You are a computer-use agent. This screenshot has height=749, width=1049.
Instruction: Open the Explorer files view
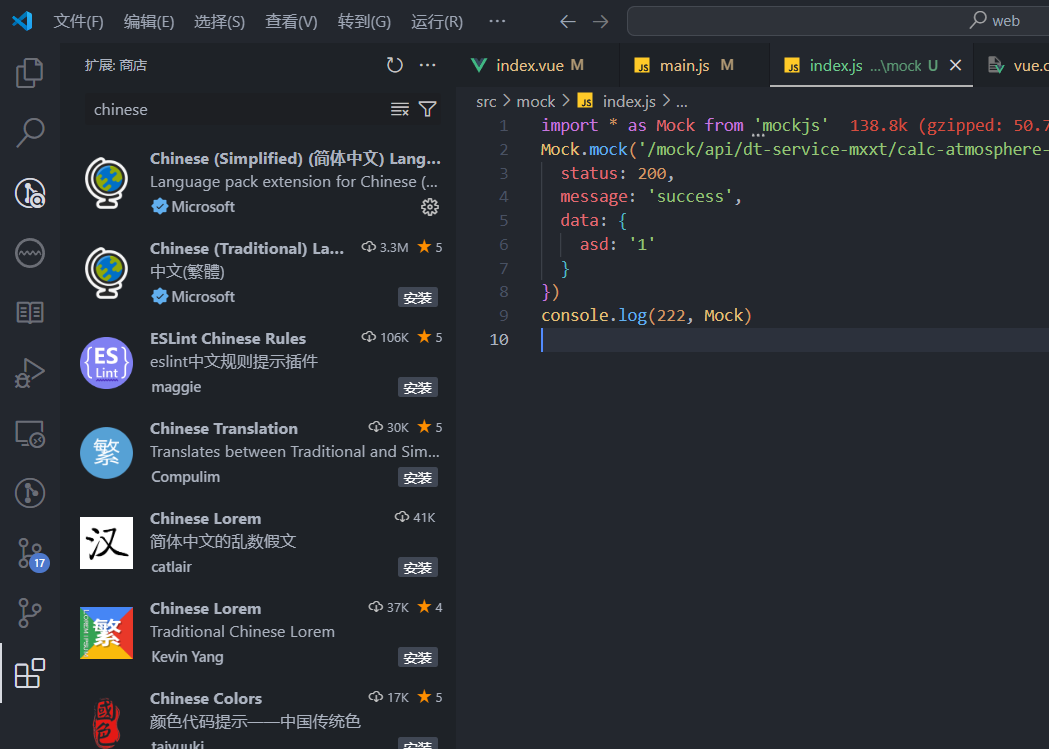click(x=29, y=73)
